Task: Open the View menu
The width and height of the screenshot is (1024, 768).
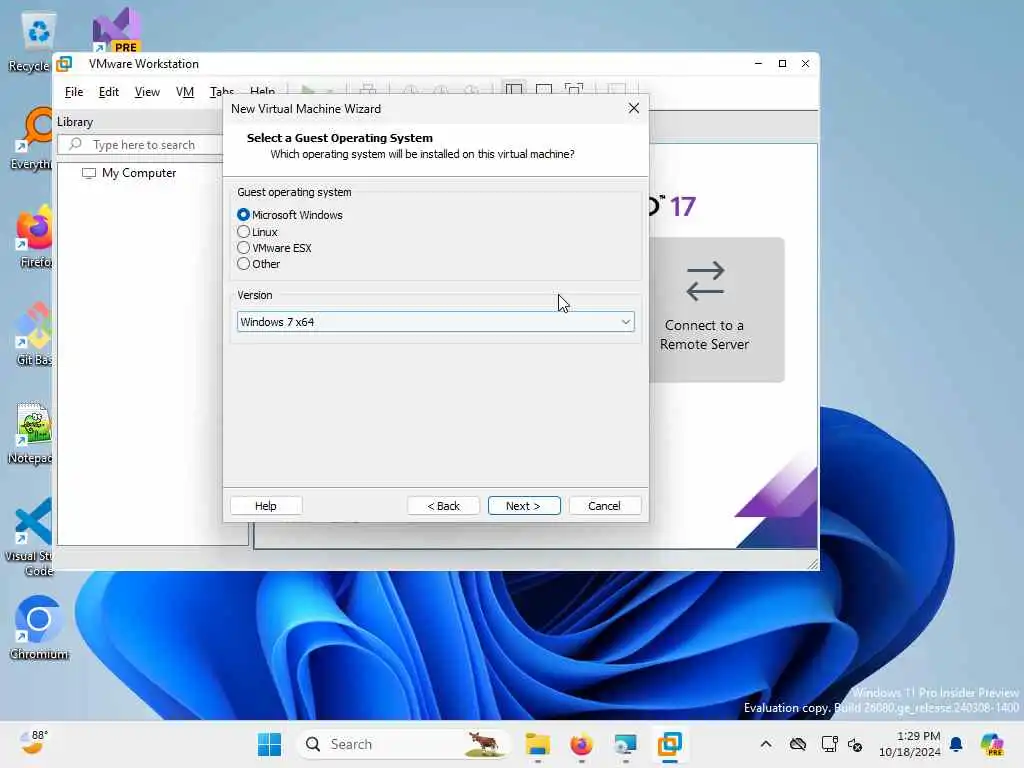Action: point(147,92)
